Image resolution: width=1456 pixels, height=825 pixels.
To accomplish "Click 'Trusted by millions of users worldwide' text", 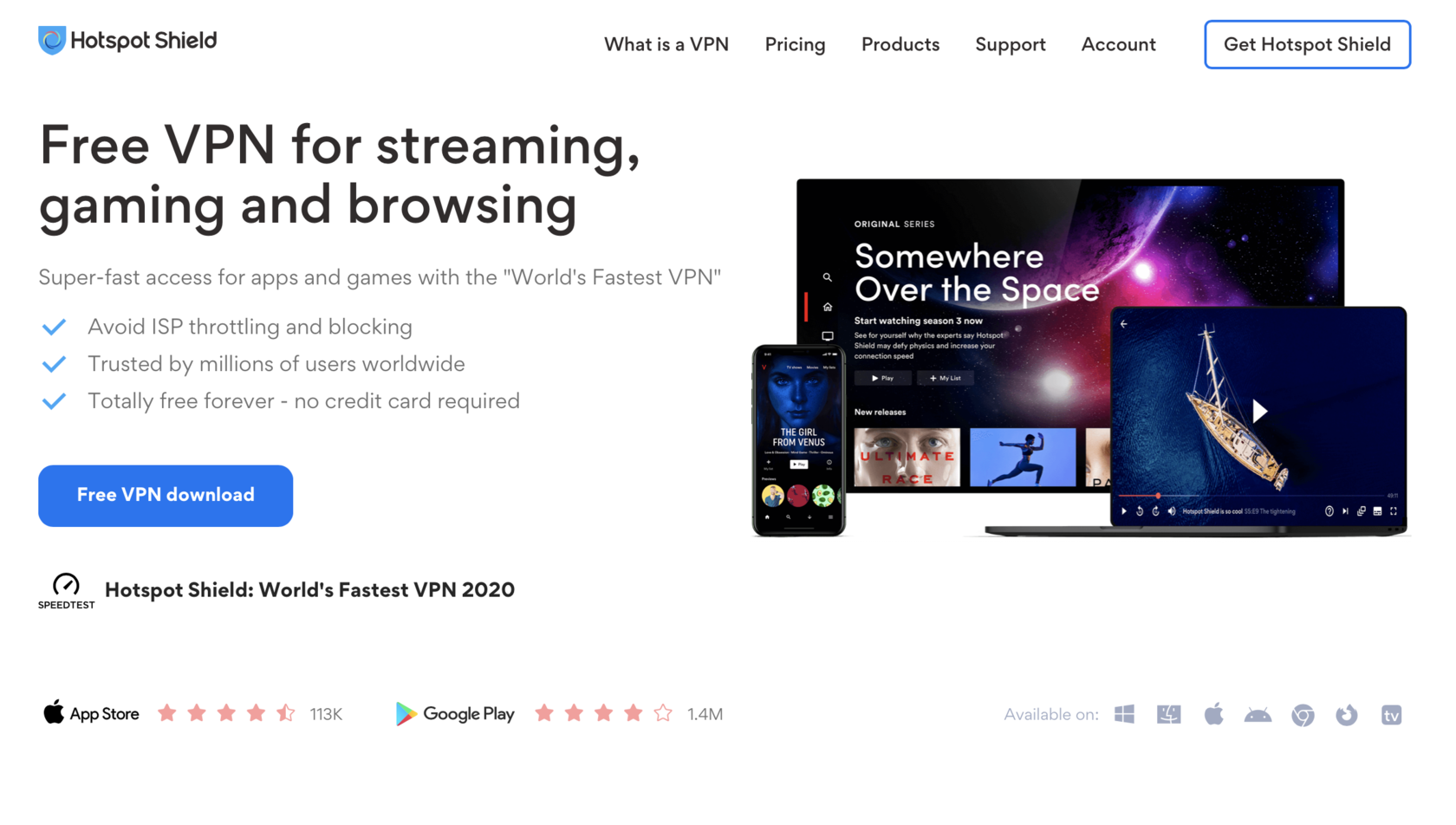I will (276, 364).
